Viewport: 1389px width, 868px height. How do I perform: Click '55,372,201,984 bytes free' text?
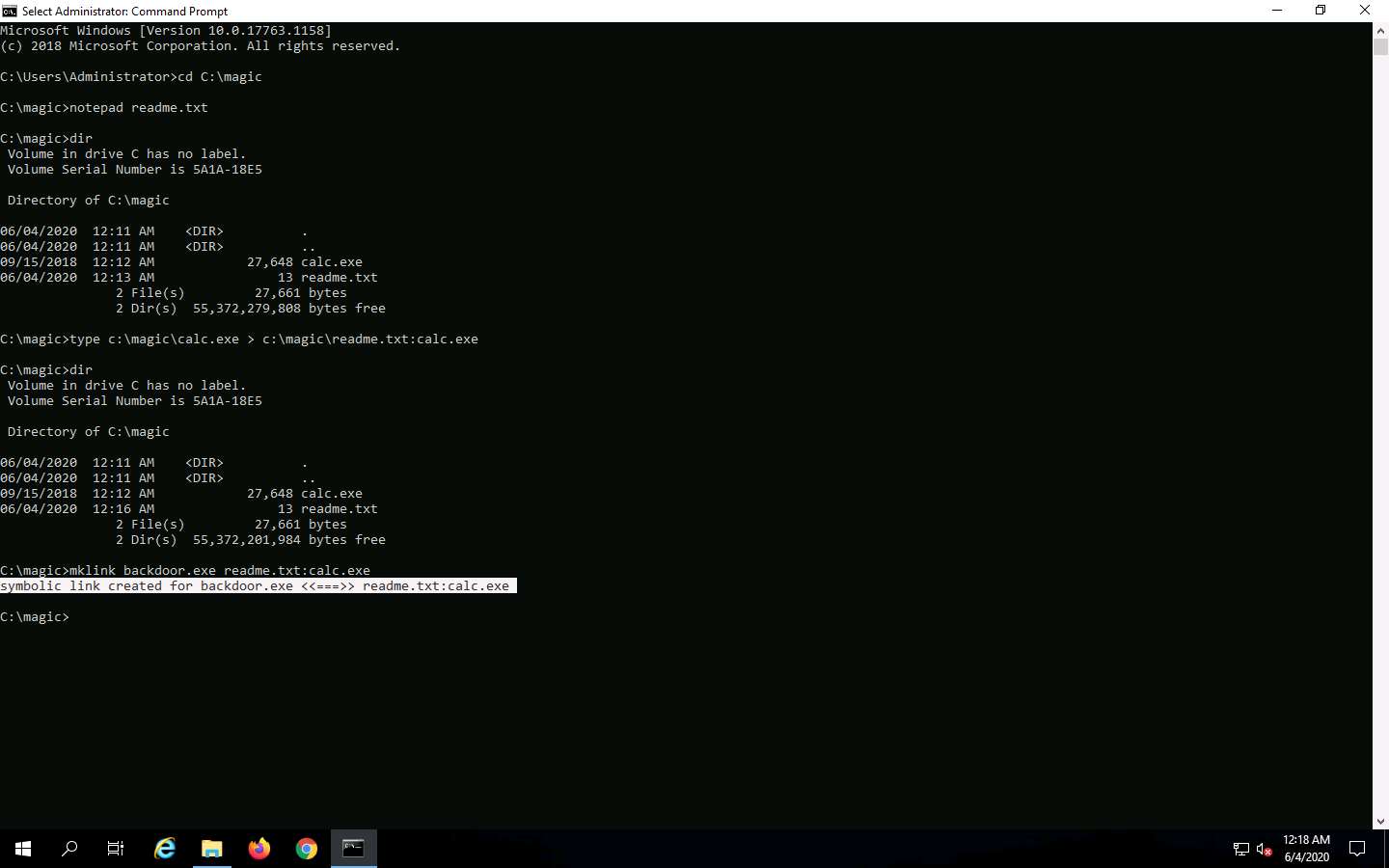click(x=289, y=540)
